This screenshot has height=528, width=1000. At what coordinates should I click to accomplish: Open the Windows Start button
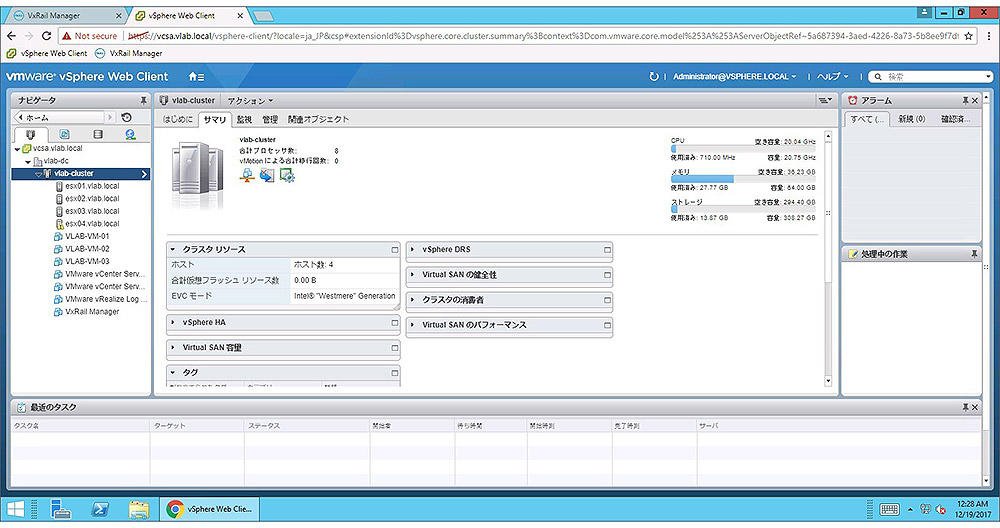[x=15, y=509]
